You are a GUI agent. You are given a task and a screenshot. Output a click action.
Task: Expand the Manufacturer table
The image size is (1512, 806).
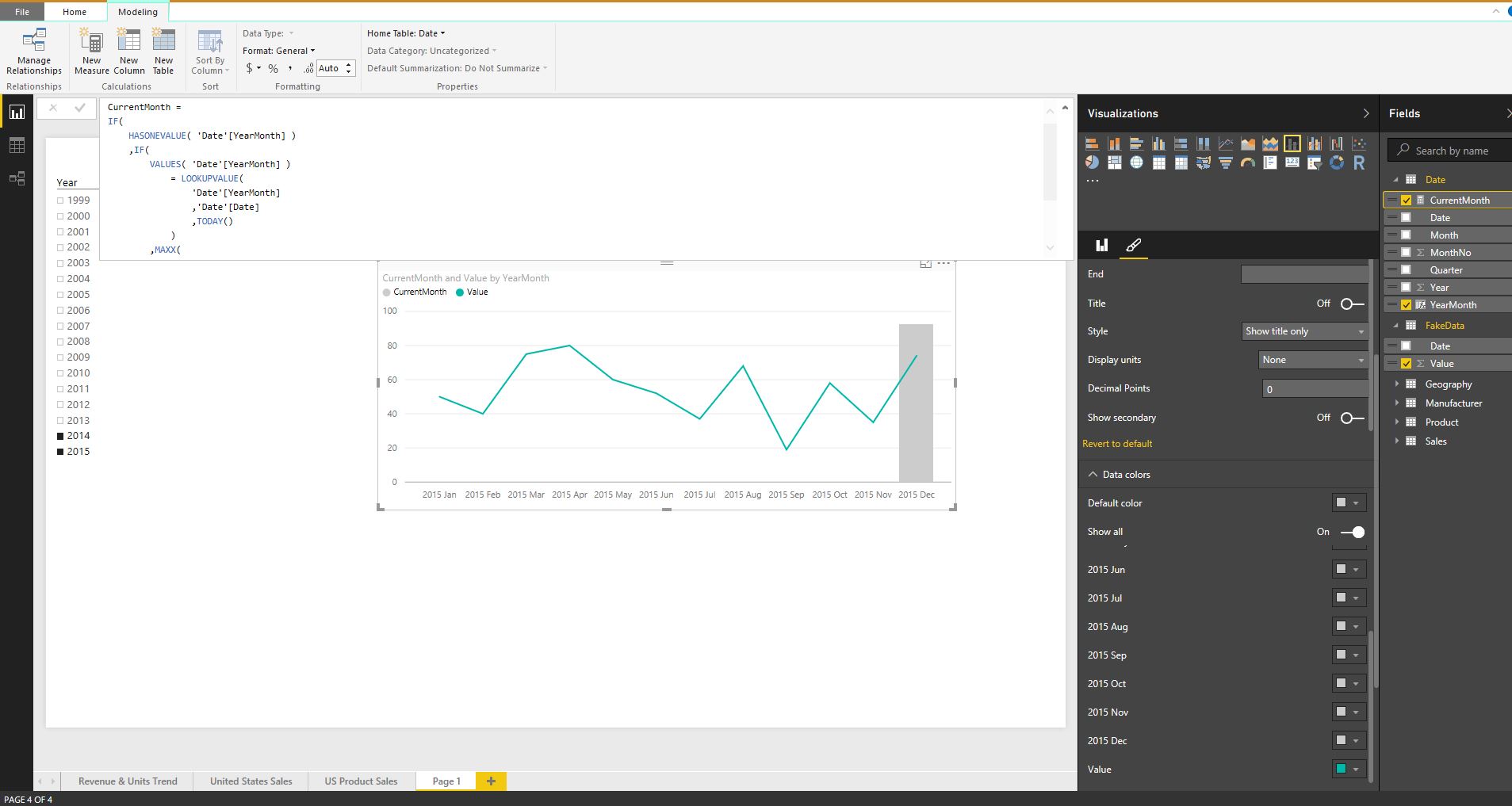1397,403
